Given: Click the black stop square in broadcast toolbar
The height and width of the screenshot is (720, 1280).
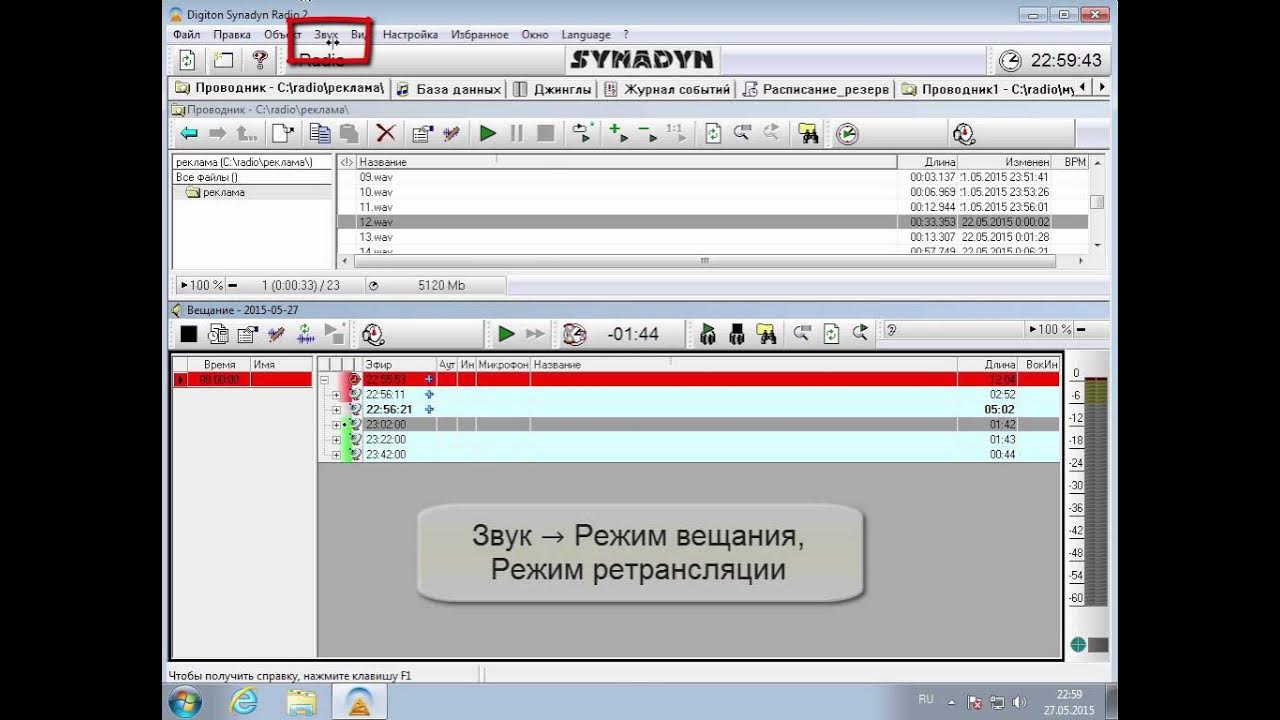Looking at the screenshot, I should (189, 334).
